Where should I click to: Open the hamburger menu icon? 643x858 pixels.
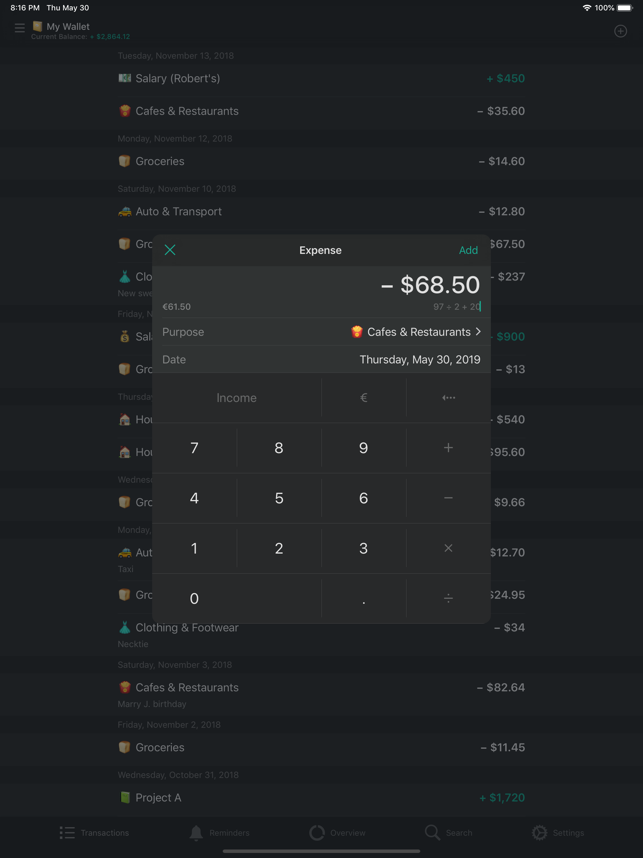[x=20, y=28]
